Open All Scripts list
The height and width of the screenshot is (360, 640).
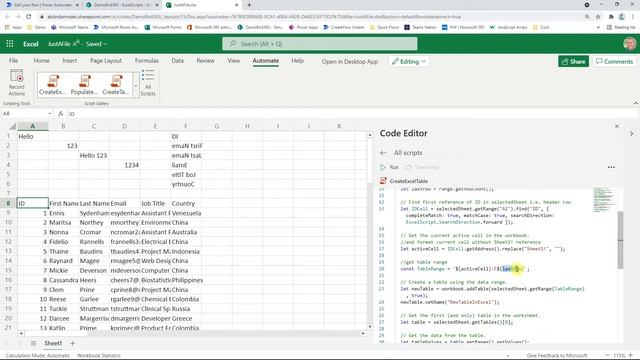click(148, 82)
